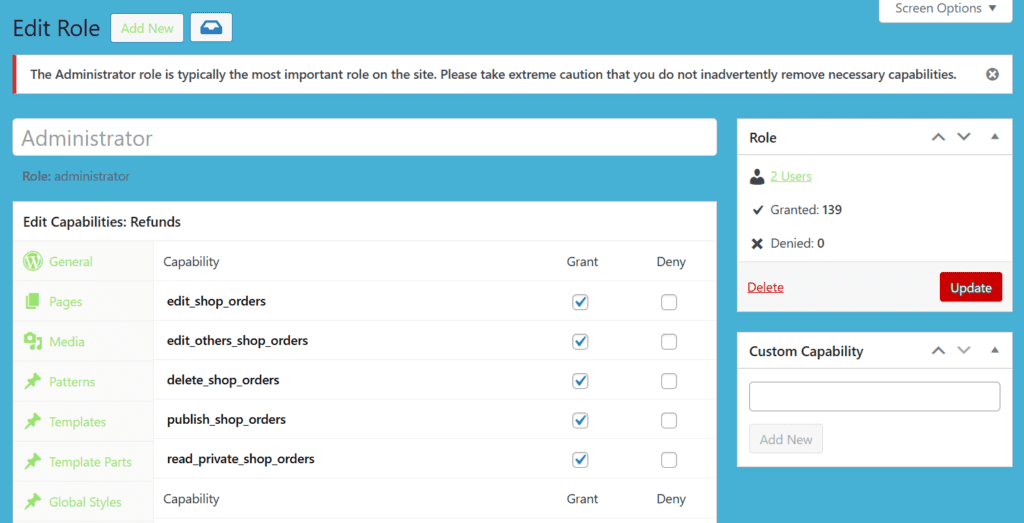Move Role panel down with chevron
1024x523 pixels.
(964, 137)
